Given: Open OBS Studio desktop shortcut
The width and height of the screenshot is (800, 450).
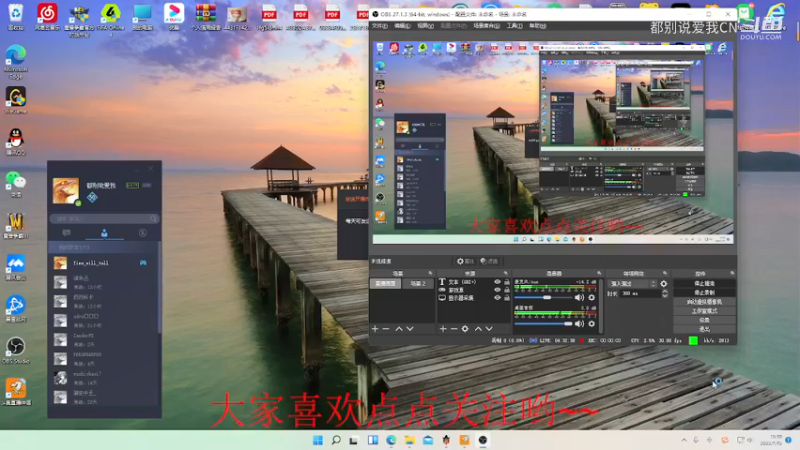Looking at the screenshot, I should point(16,350).
